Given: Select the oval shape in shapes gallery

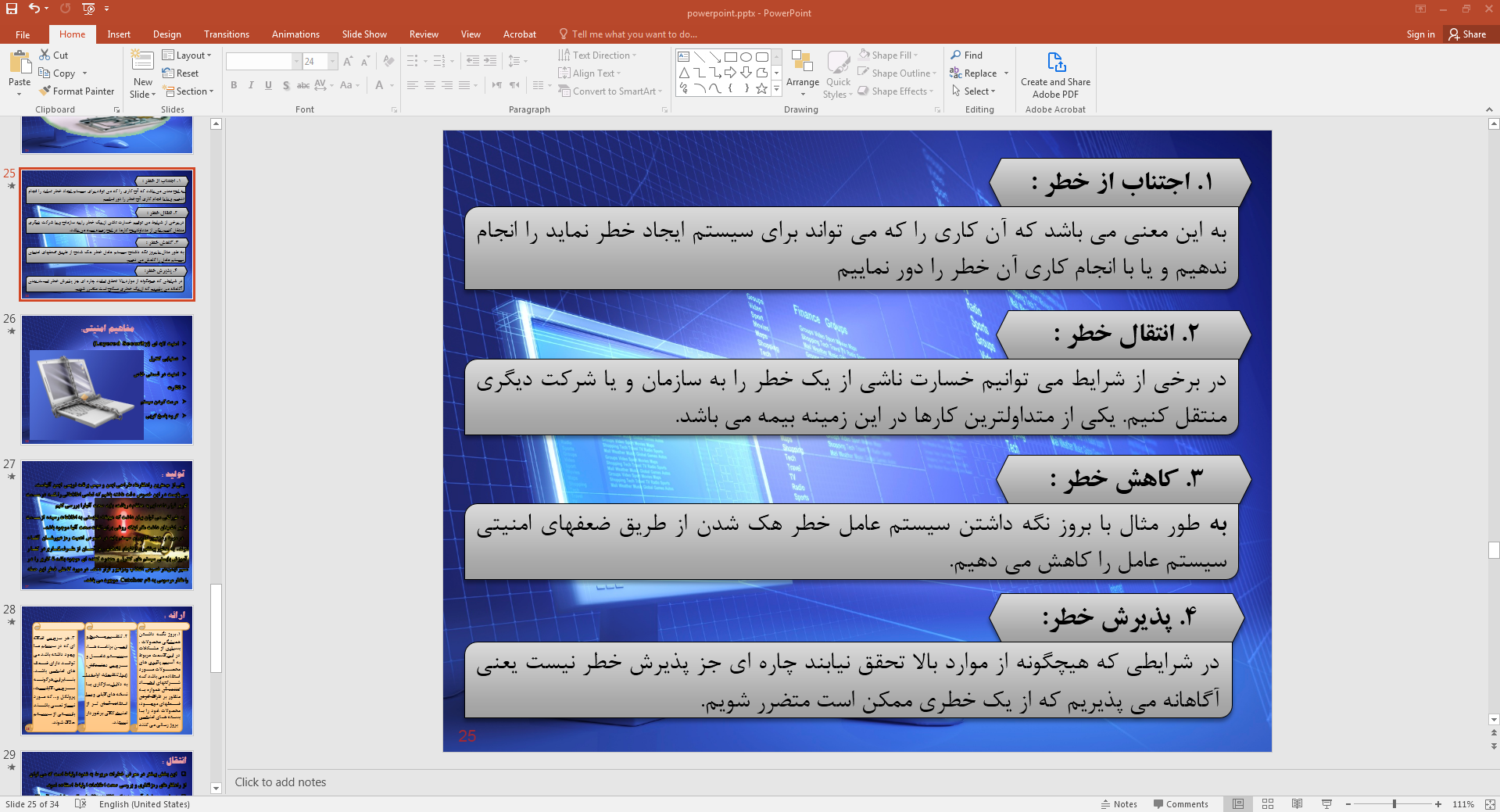Looking at the screenshot, I should (x=746, y=57).
